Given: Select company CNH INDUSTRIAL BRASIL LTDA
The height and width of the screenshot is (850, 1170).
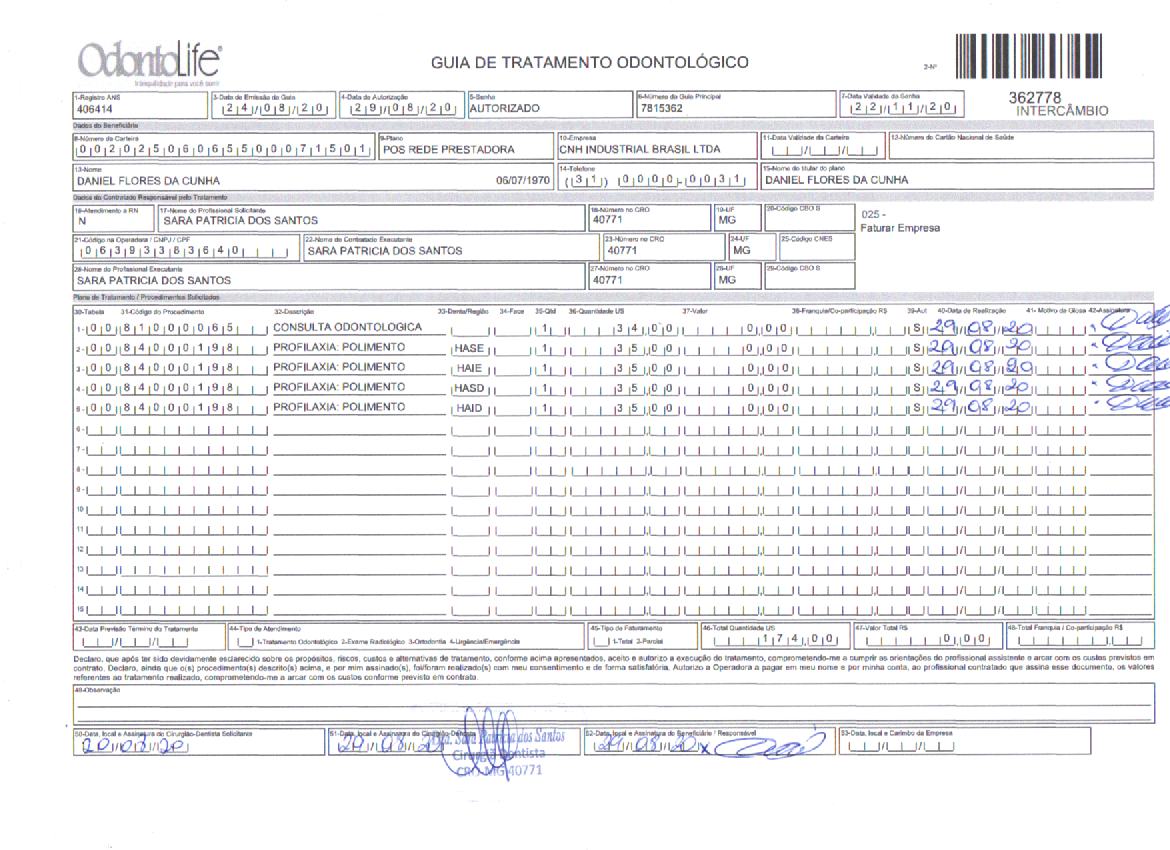Looking at the screenshot, I should coord(639,149).
